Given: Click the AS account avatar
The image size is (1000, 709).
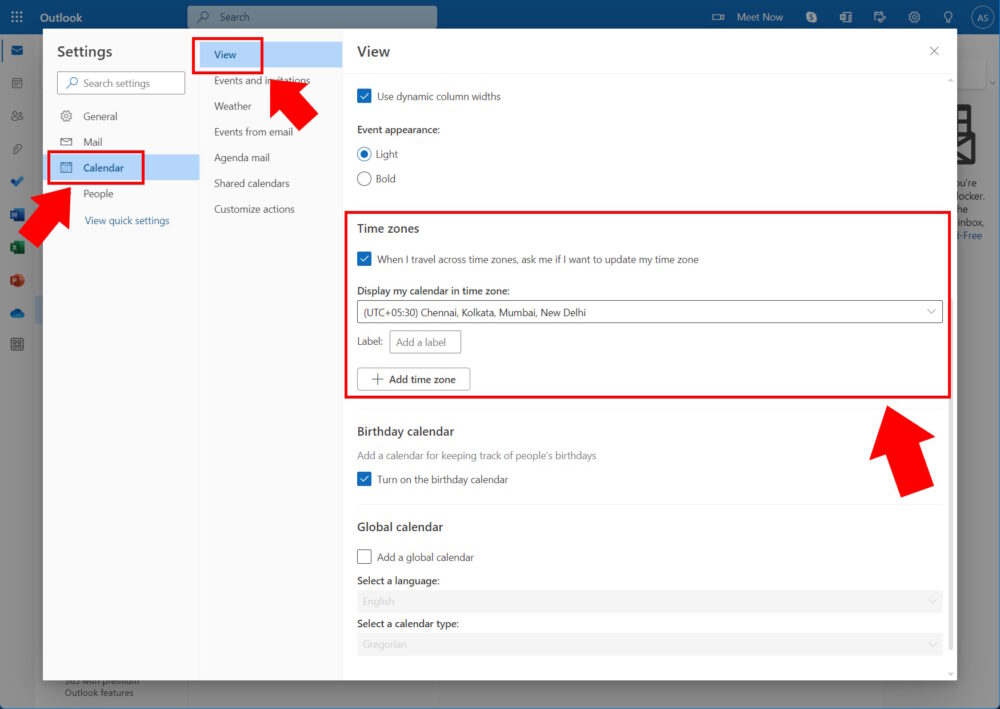Looking at the screenshot, I should (981, 17).
